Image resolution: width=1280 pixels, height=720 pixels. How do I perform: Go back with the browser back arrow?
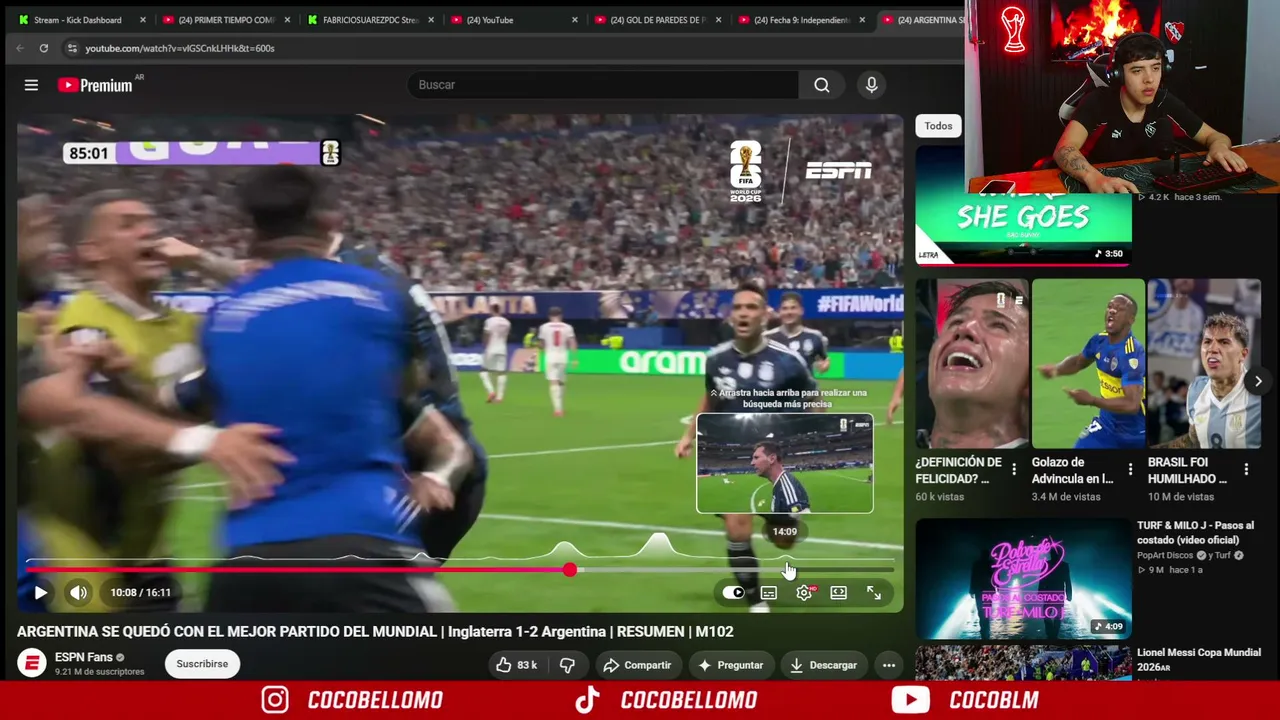coord(20,48)
